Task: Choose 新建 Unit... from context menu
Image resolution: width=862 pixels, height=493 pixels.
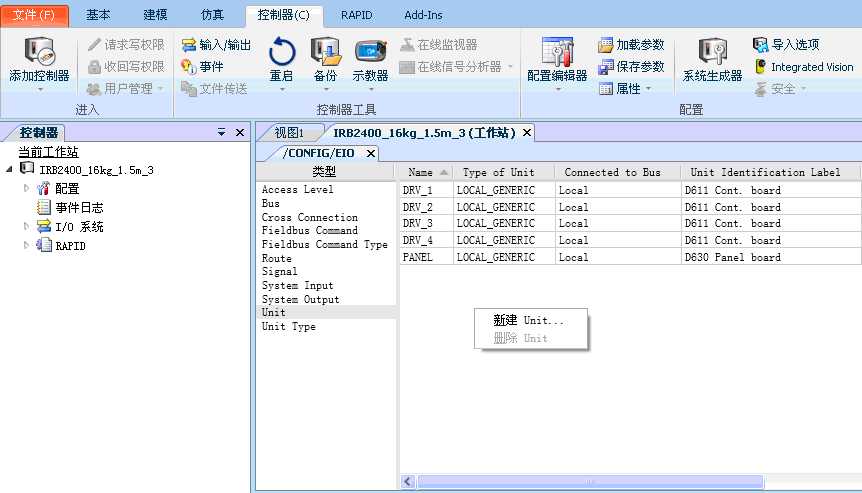Action: tap(531, 320)
